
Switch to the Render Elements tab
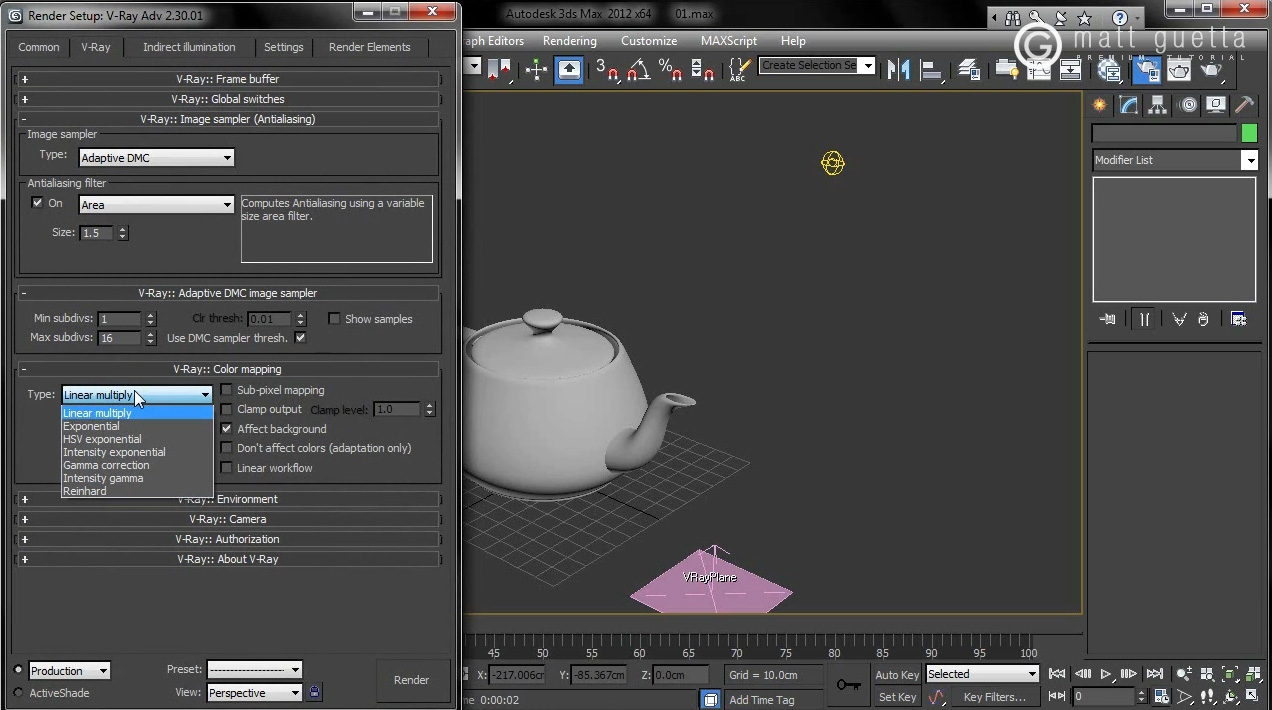click(x=370, y=47)
